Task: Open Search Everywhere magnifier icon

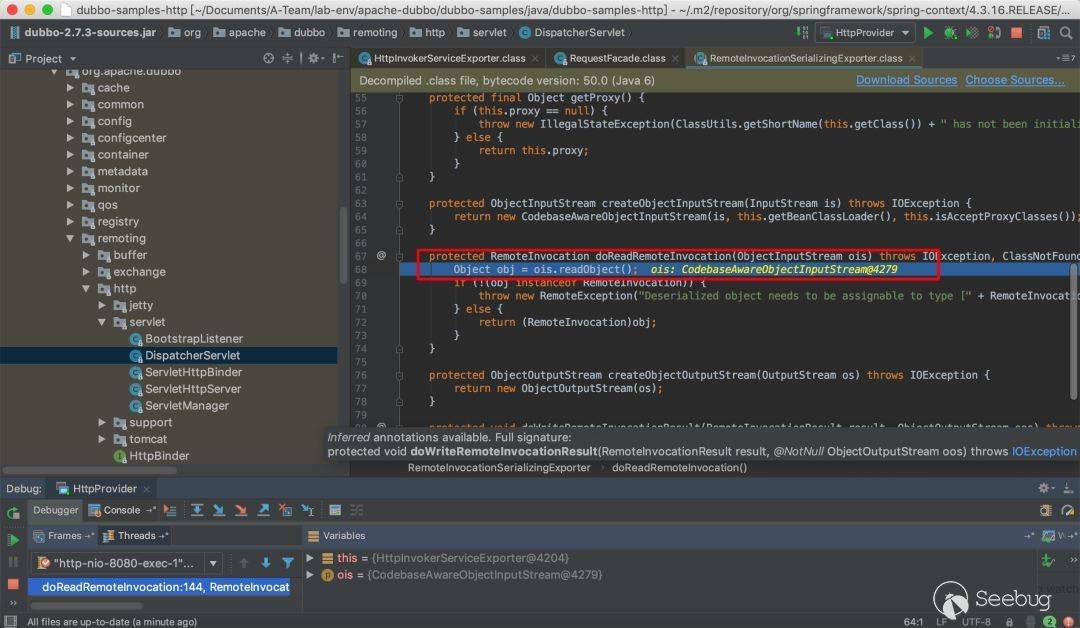Action: [1066, 33]
